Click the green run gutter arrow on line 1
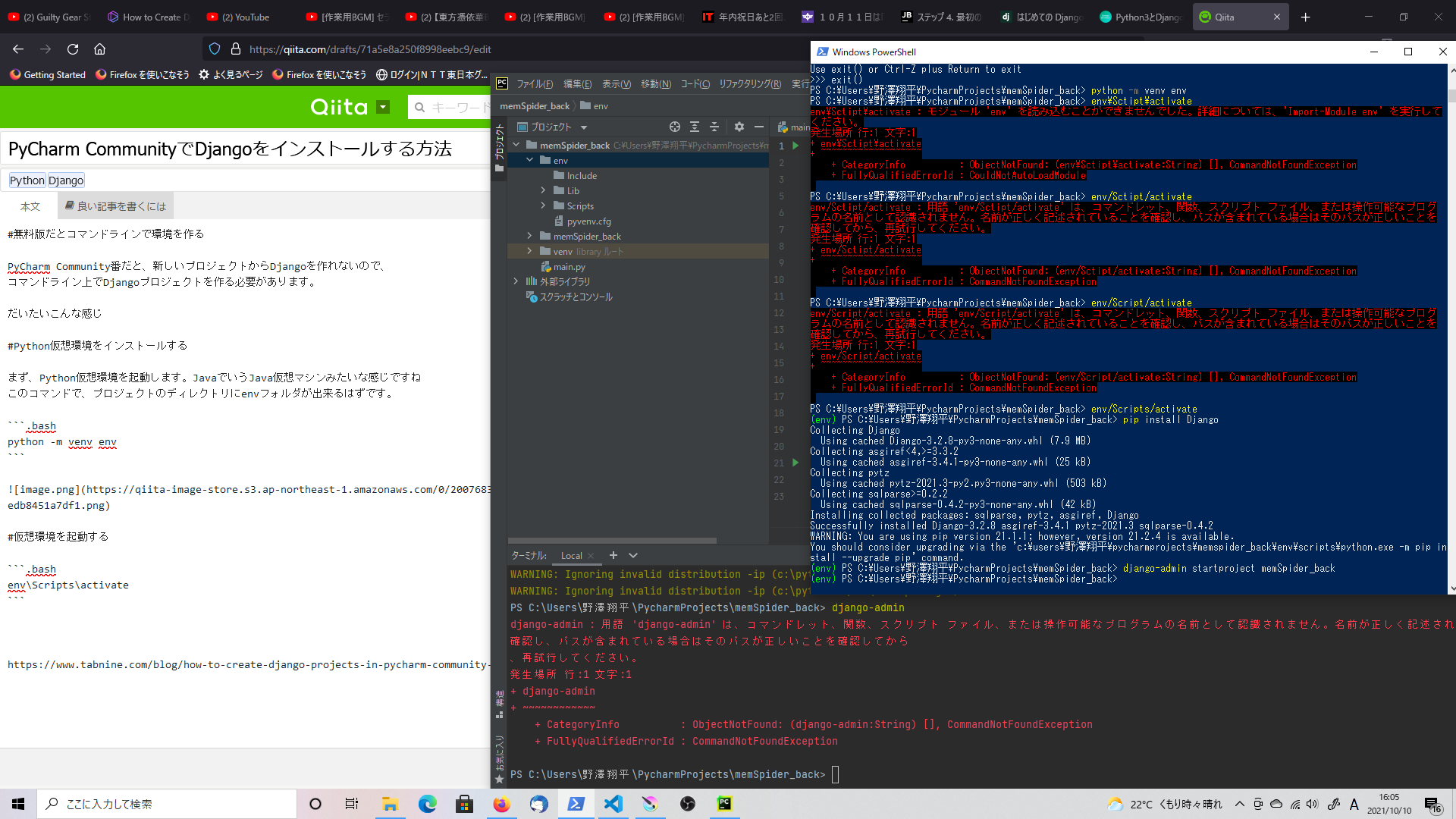The image size is (1456, 819). [x=795, y=146]
